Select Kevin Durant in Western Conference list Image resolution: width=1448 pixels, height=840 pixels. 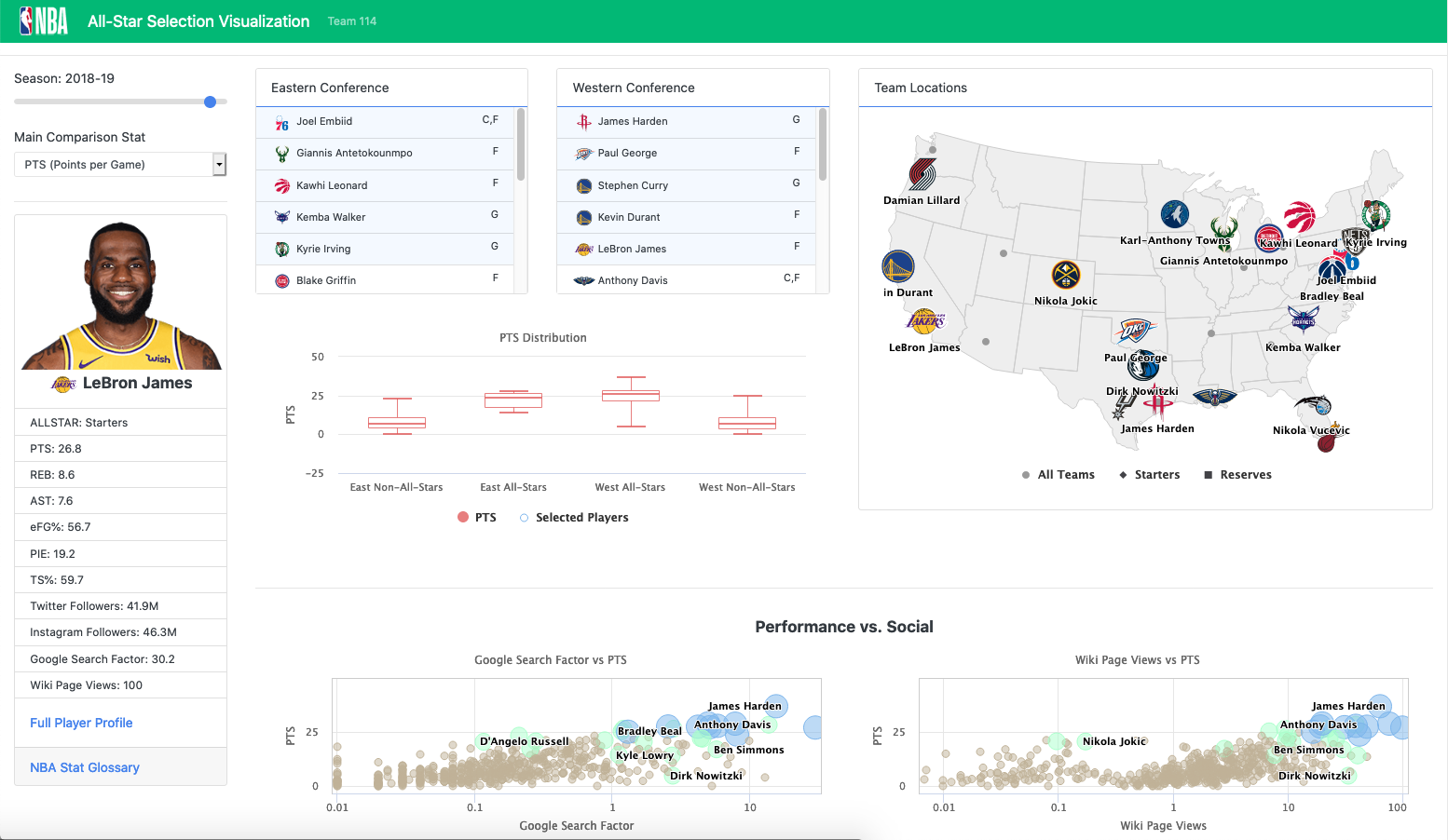tap(687, 217)
